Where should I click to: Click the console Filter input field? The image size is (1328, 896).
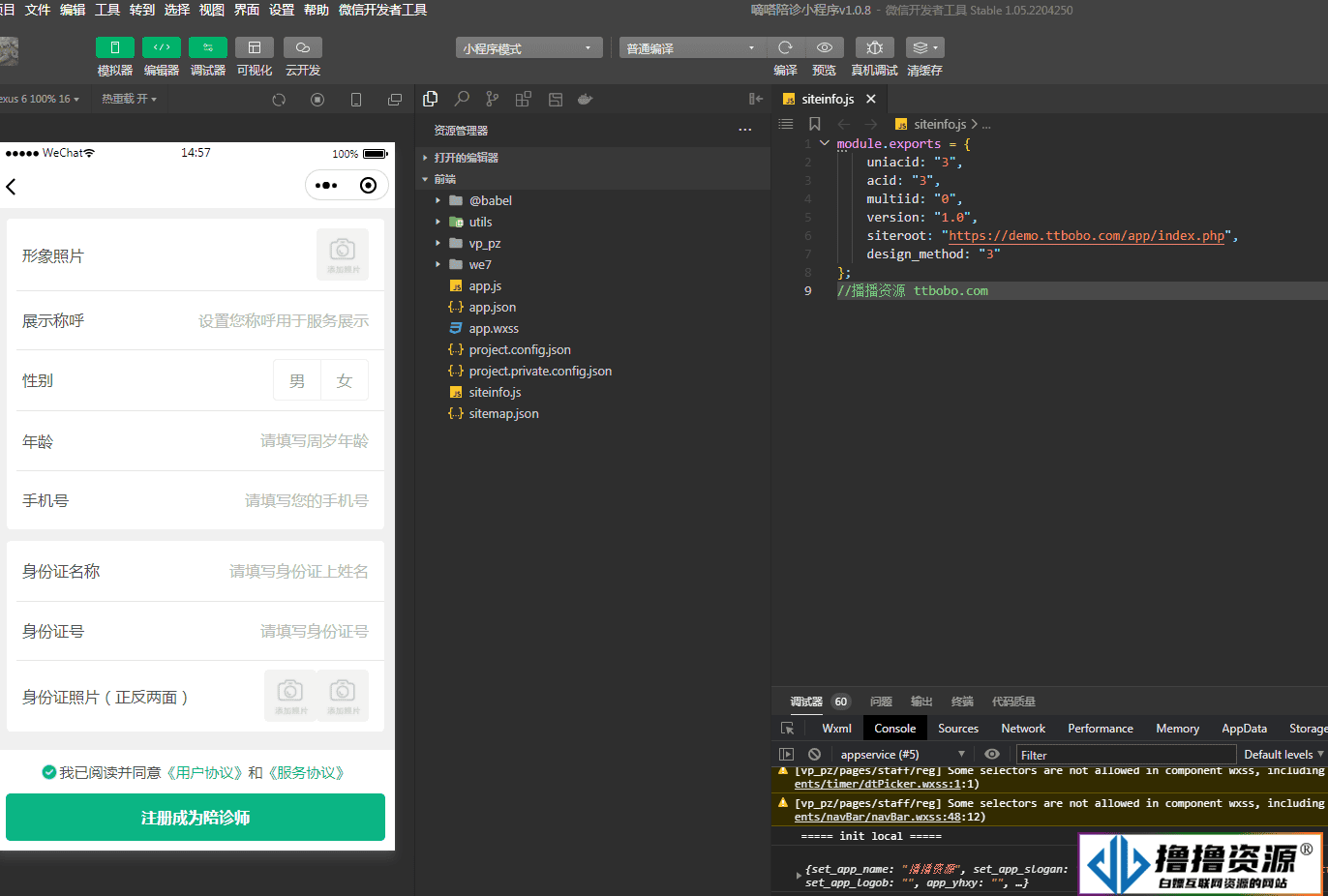pos(1126,755)
